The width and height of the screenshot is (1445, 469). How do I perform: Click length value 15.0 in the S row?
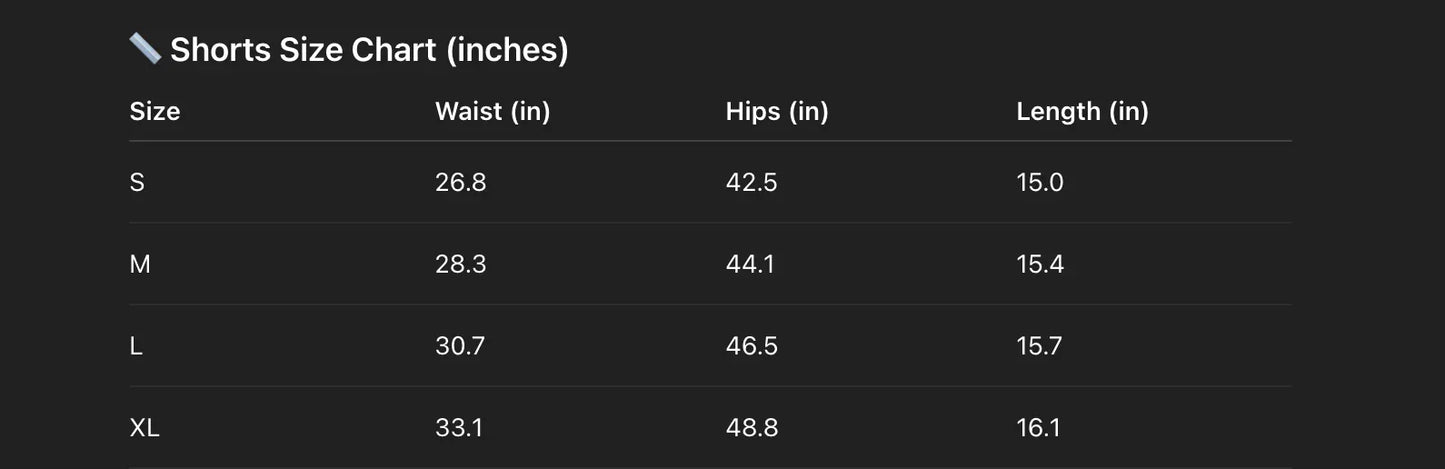tap(1040, 182)
